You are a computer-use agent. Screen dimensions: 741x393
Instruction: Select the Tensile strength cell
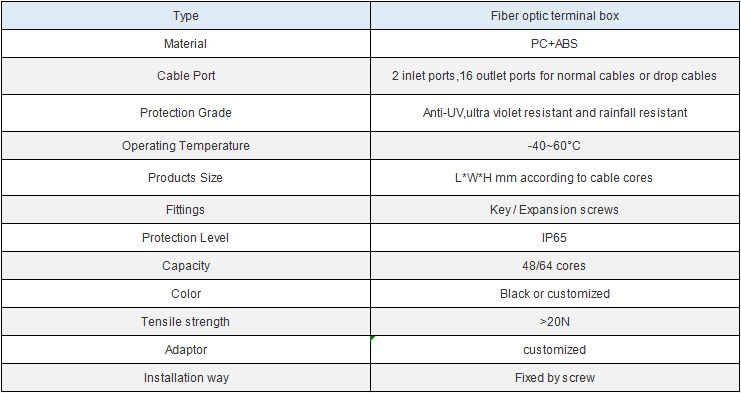click(186, 322)
